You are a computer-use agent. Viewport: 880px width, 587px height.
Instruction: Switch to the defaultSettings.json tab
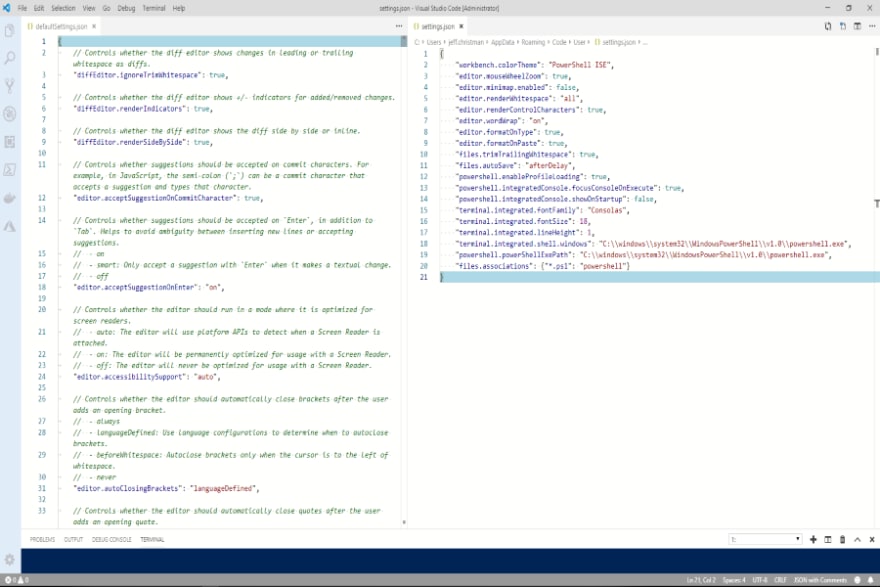click(x=61, y=26)
